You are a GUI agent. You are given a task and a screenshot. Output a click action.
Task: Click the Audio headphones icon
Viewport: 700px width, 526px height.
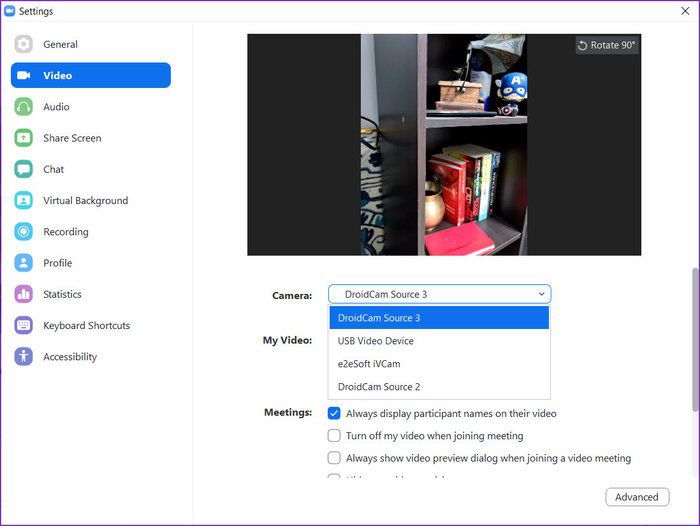[x=23, y=107]
